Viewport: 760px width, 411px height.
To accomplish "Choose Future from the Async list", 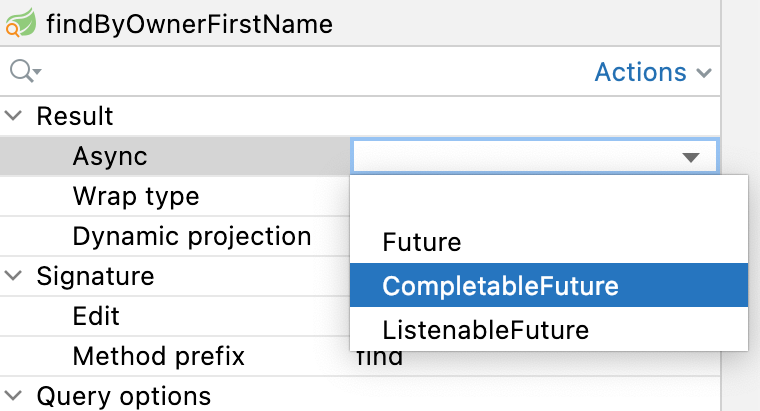I will tap(422, 242).
